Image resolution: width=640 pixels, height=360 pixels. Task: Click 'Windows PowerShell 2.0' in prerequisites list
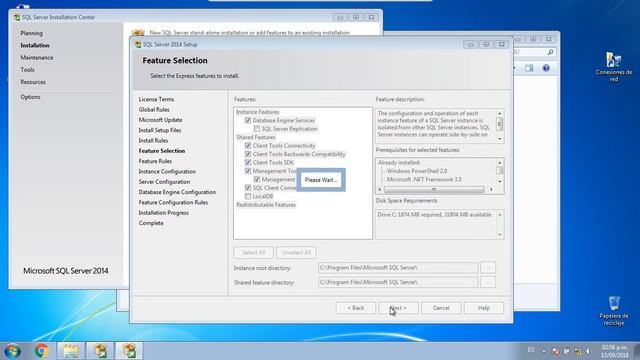point(417,171)
